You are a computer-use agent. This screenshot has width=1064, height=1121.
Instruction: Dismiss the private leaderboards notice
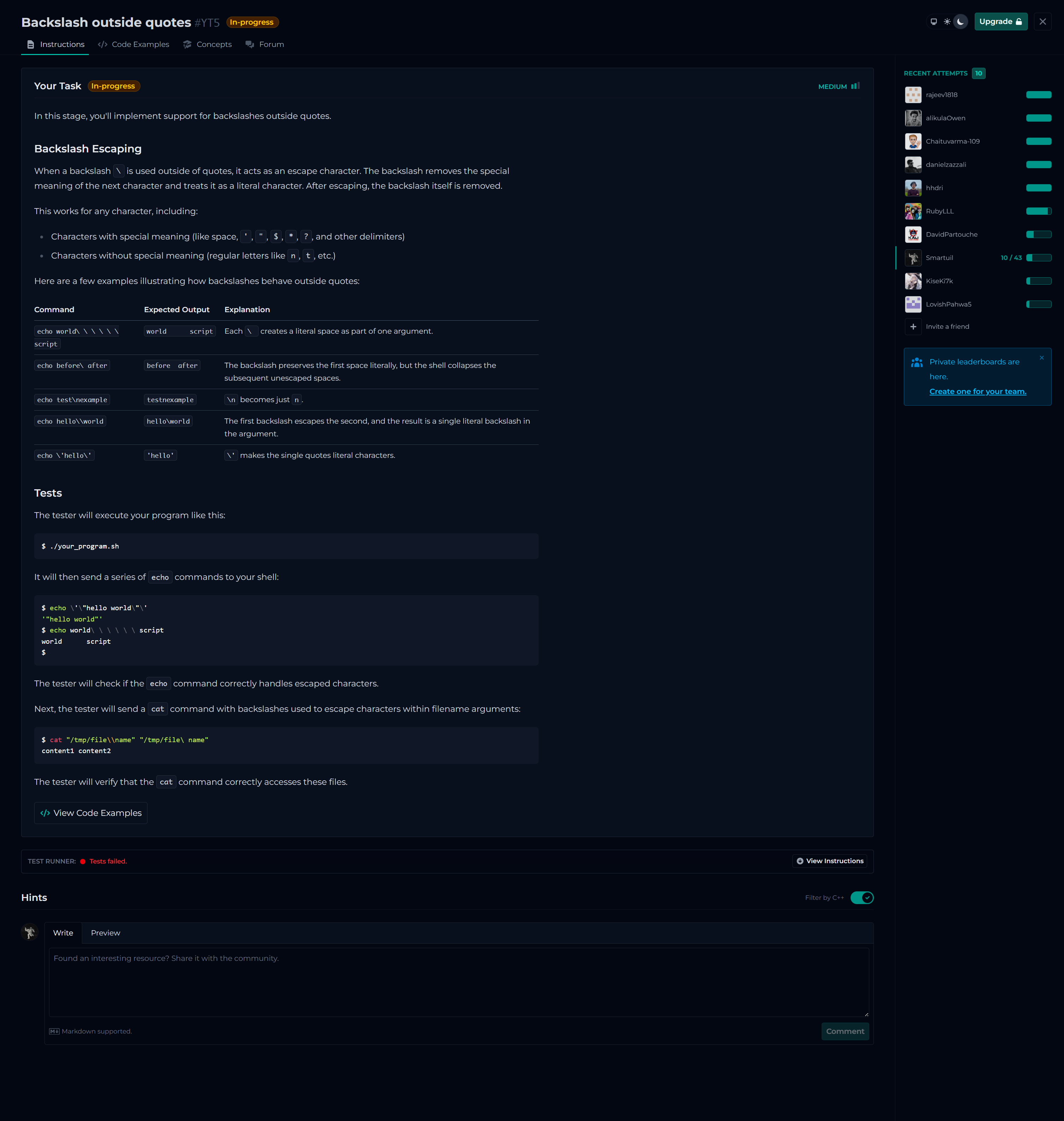click(1041, 358)
